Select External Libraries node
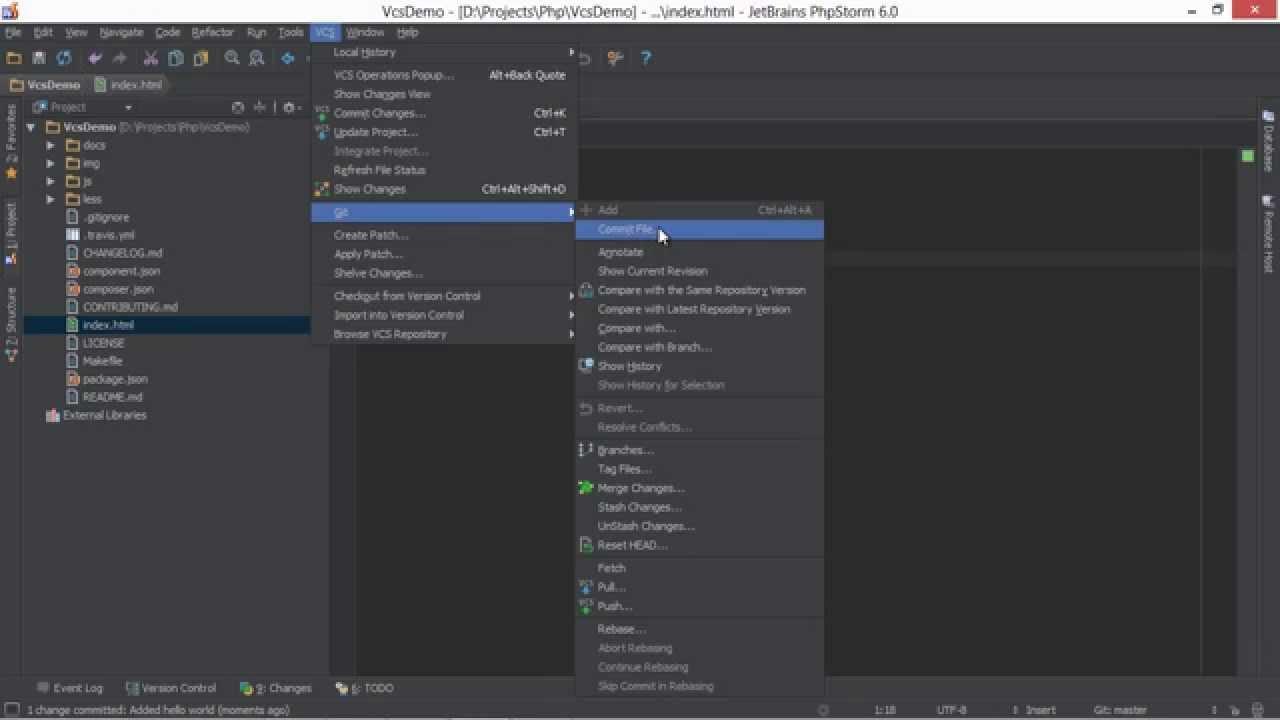This screenshot has height=720, width=1280. 96,415
